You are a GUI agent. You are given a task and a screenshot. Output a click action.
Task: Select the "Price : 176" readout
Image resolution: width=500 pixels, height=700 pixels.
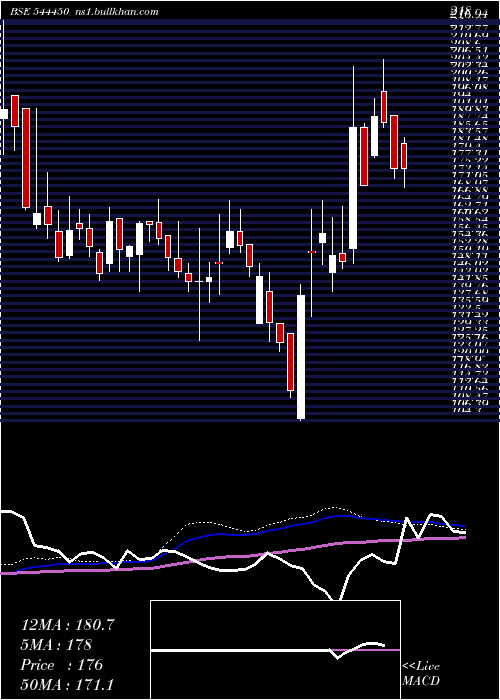(62, 665)
